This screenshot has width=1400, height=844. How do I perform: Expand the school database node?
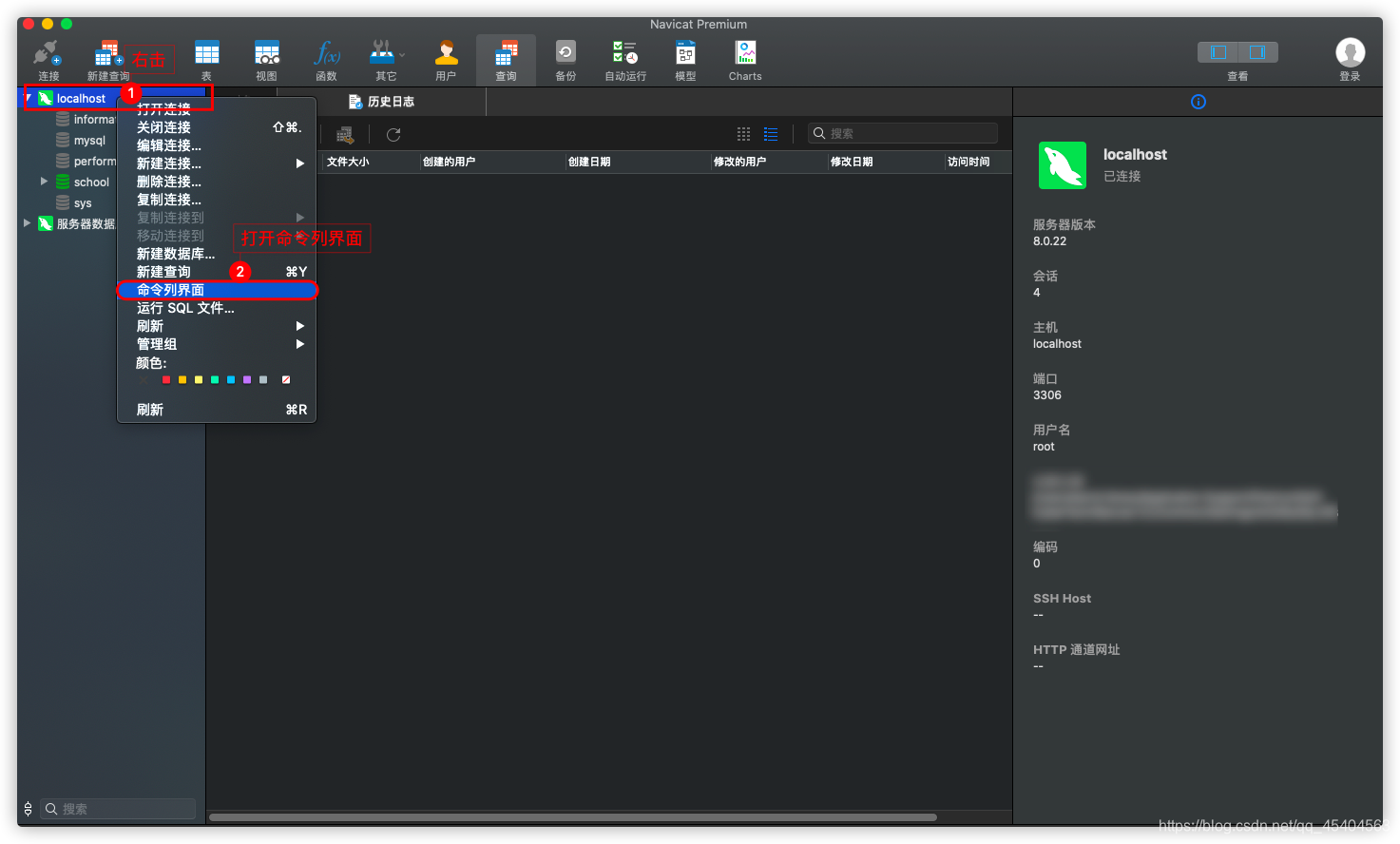coord(44,181)
